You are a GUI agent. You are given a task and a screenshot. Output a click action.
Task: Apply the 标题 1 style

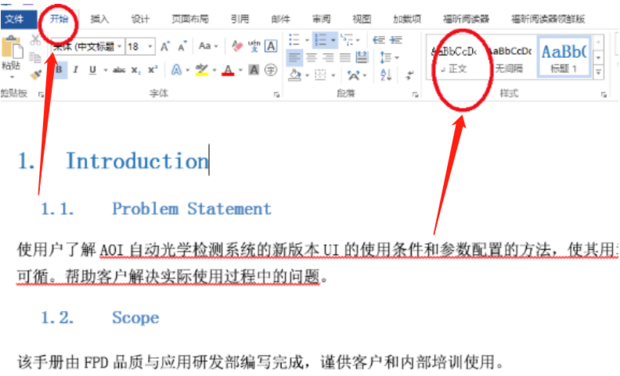pos(564,57)
